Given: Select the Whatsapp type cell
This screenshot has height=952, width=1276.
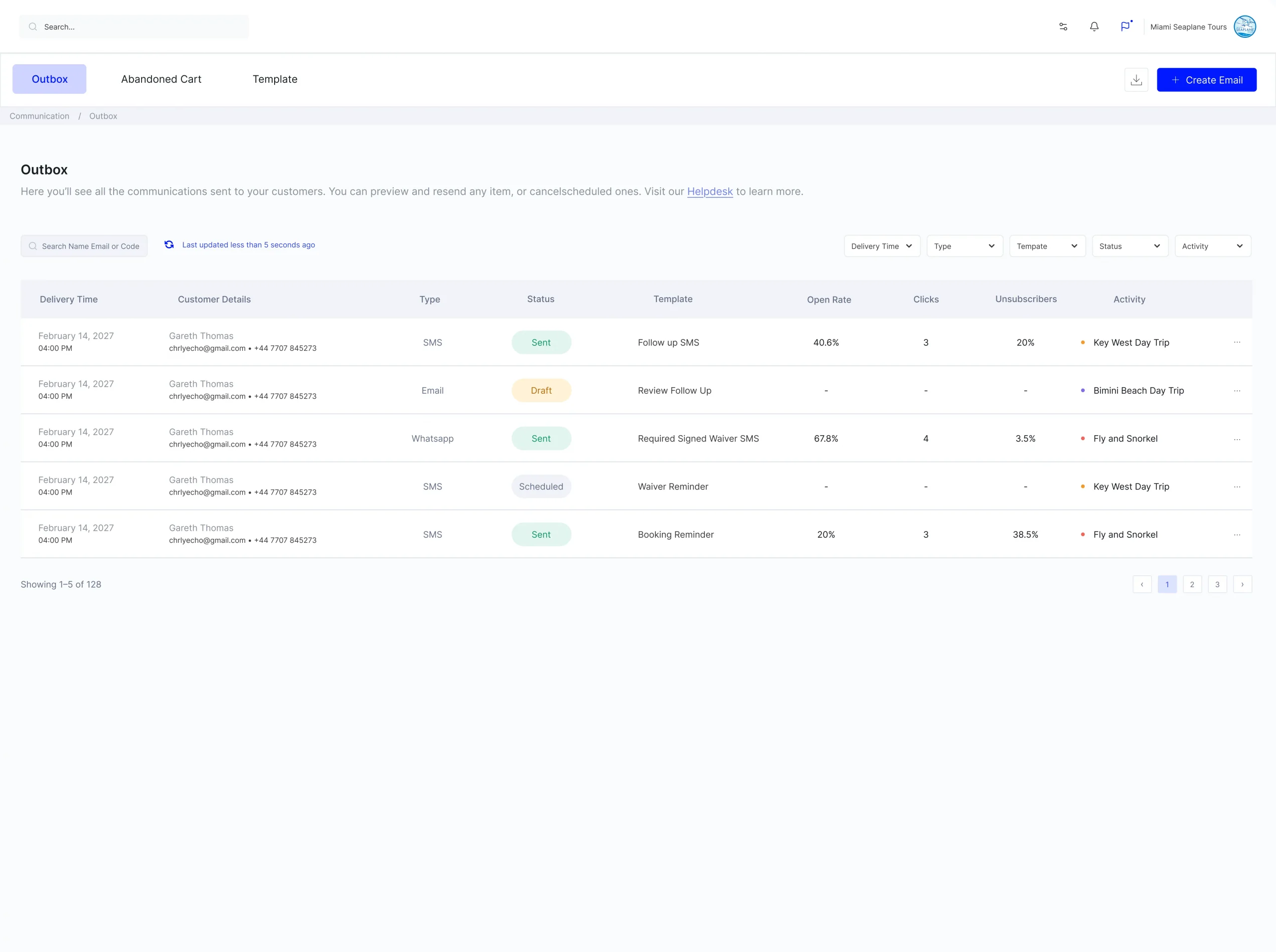Looking at the screenshot, I should pyautogui.click(x=432, y=439).
